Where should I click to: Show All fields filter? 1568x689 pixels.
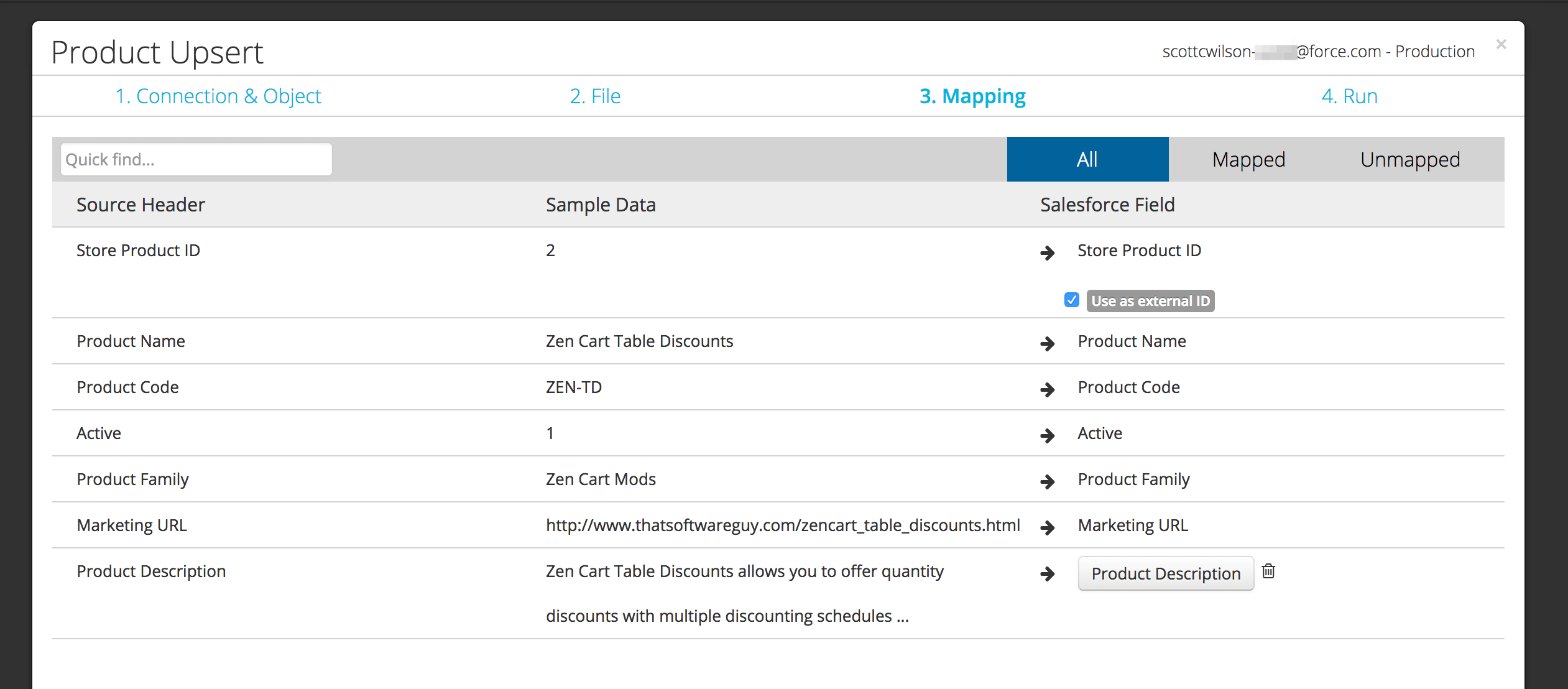point(1087,159)
